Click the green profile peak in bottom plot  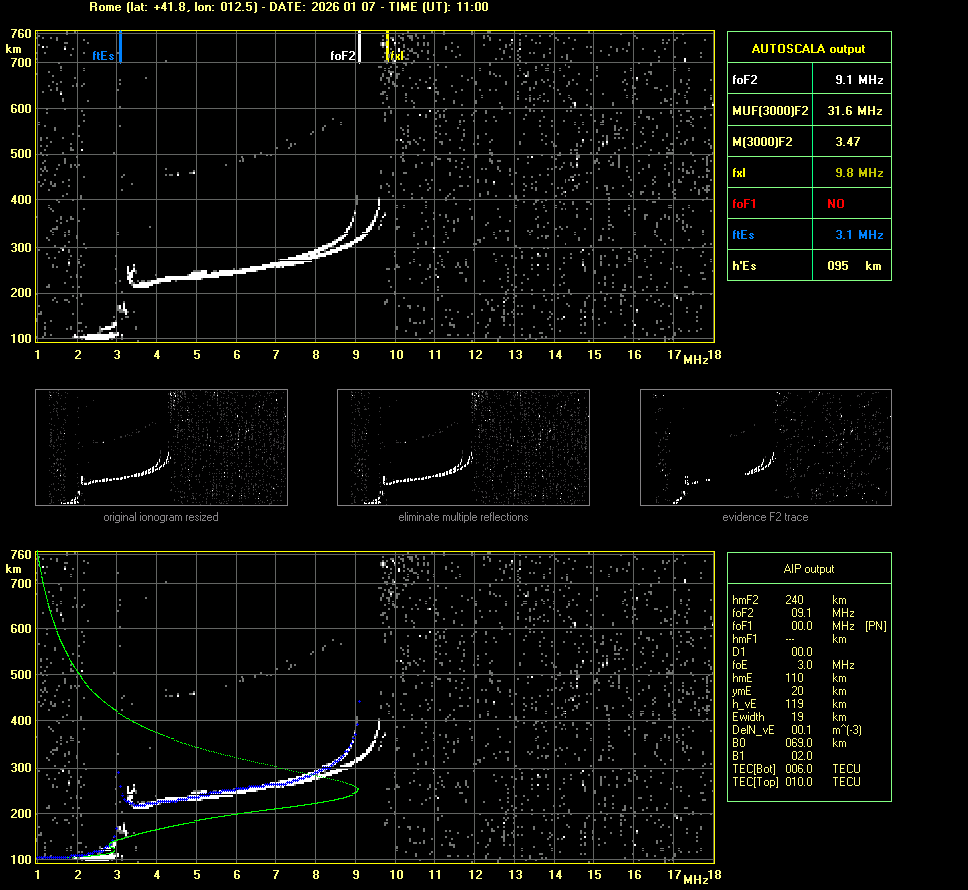357,790
